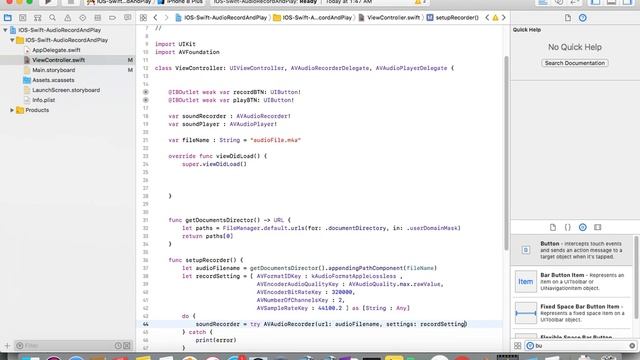Show the File Template library

(x=553, y=227)
